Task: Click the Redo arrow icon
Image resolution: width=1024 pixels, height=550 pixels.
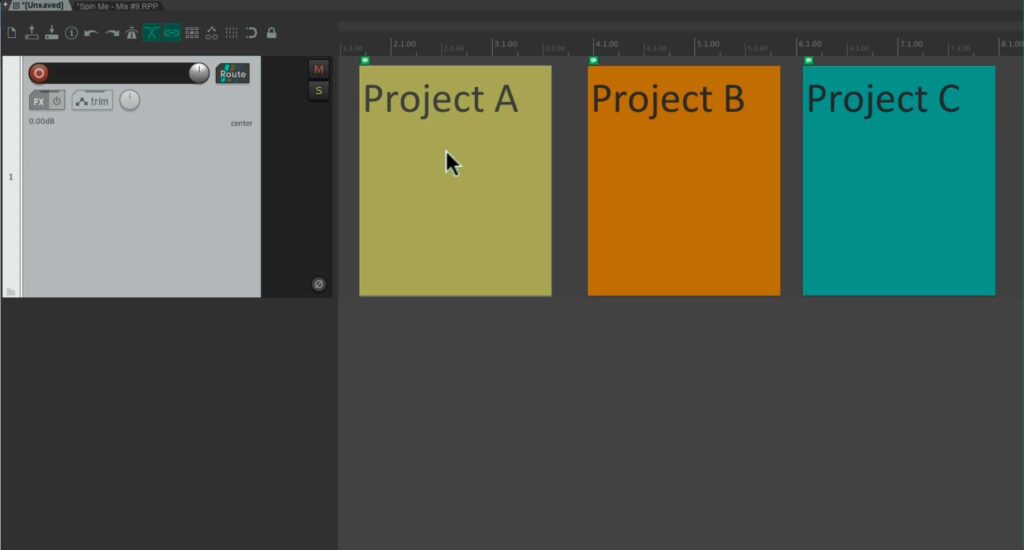Action: coord(112,33)
